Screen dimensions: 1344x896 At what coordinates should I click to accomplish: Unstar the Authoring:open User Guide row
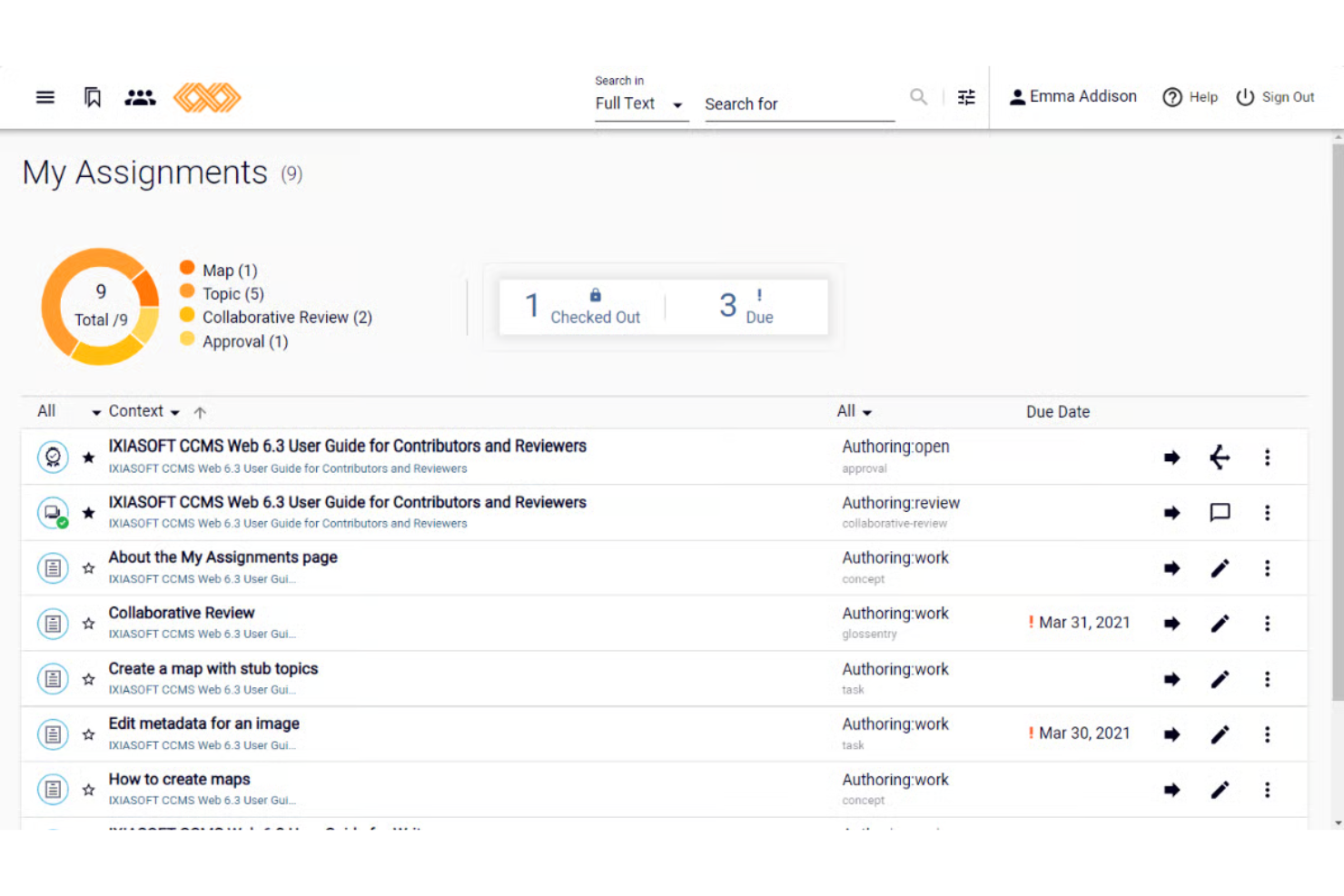pyautogui.click(x=88, y=458)
